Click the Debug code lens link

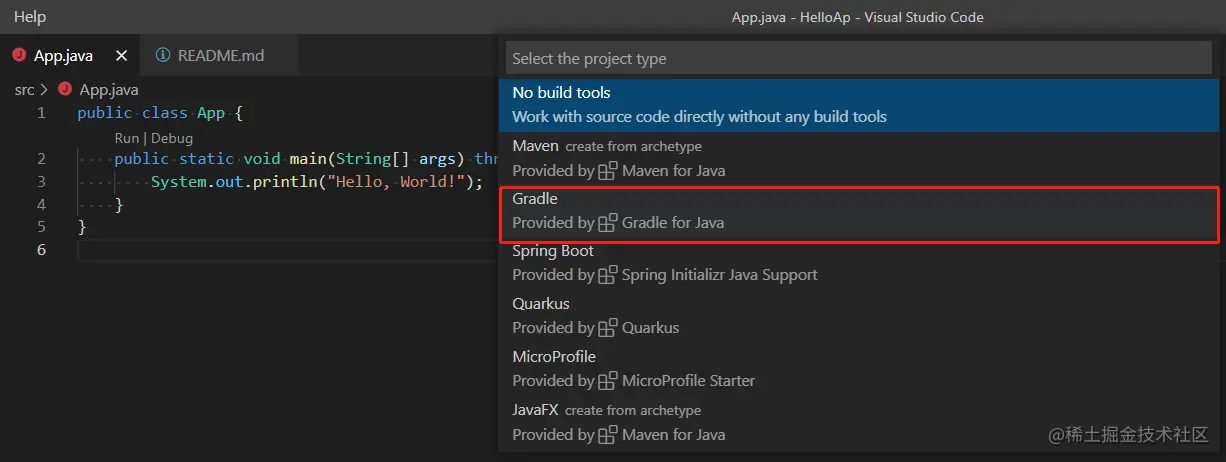click(x=172, y=139)
